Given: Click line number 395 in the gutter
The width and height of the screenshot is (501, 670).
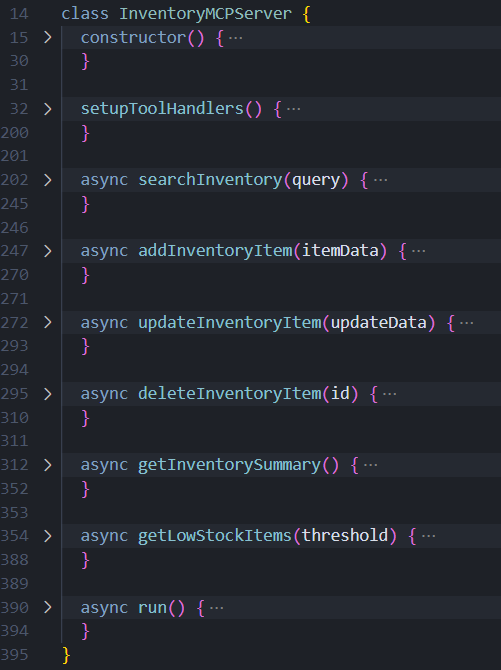Looking at the screenshot, I should [15, 655].
